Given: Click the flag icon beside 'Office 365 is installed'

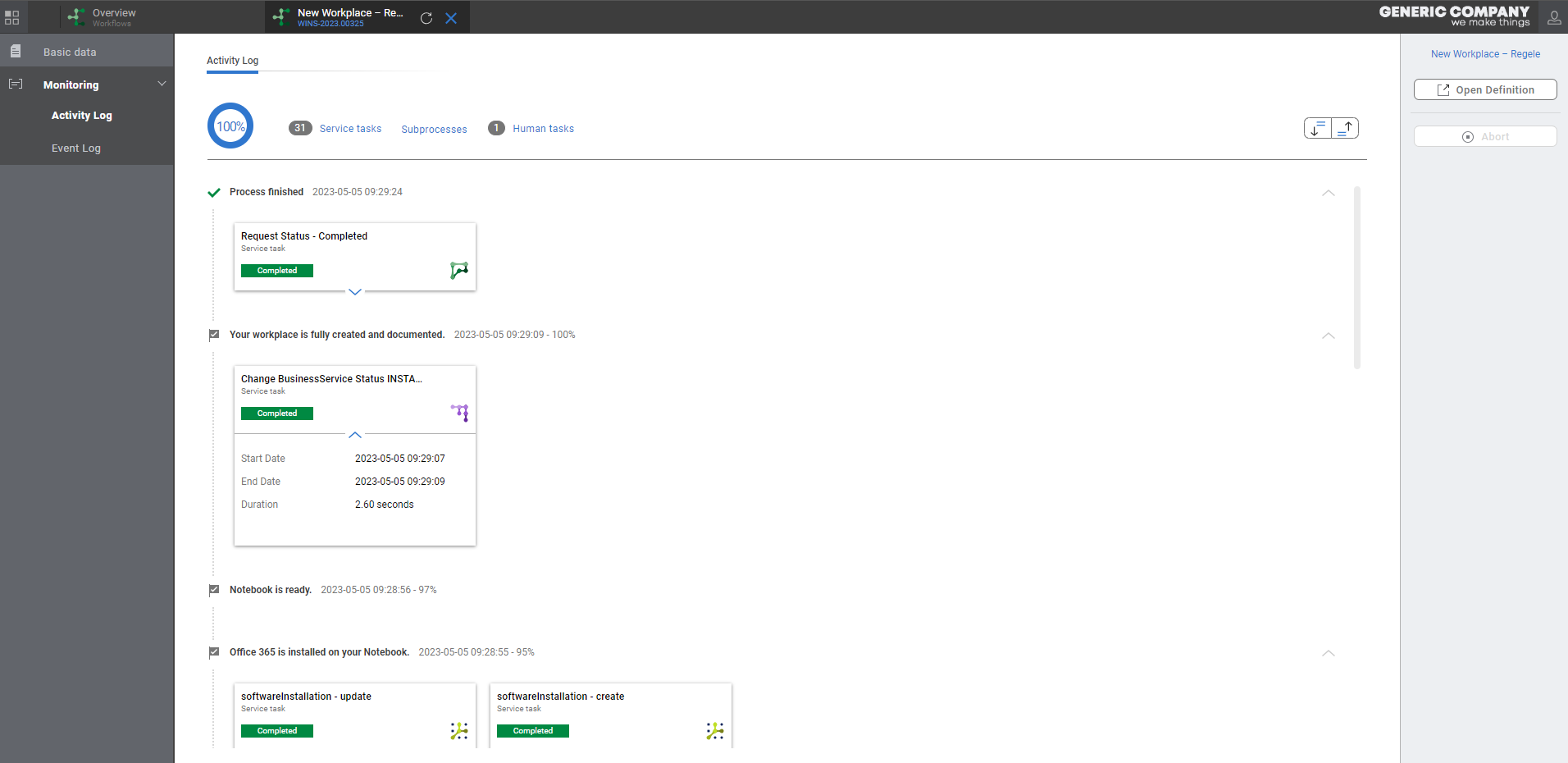Looking at the screenshot, I should (214, 652).
